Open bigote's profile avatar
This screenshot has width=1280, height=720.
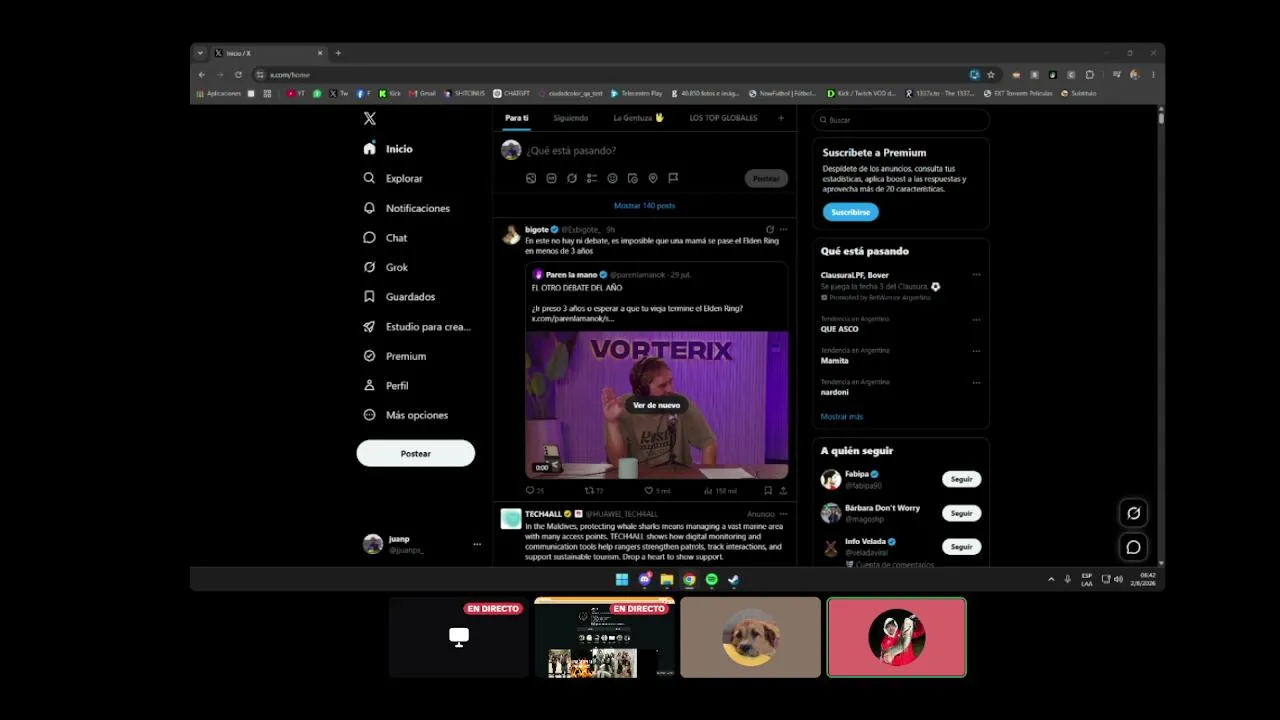[x=511, y=235]
